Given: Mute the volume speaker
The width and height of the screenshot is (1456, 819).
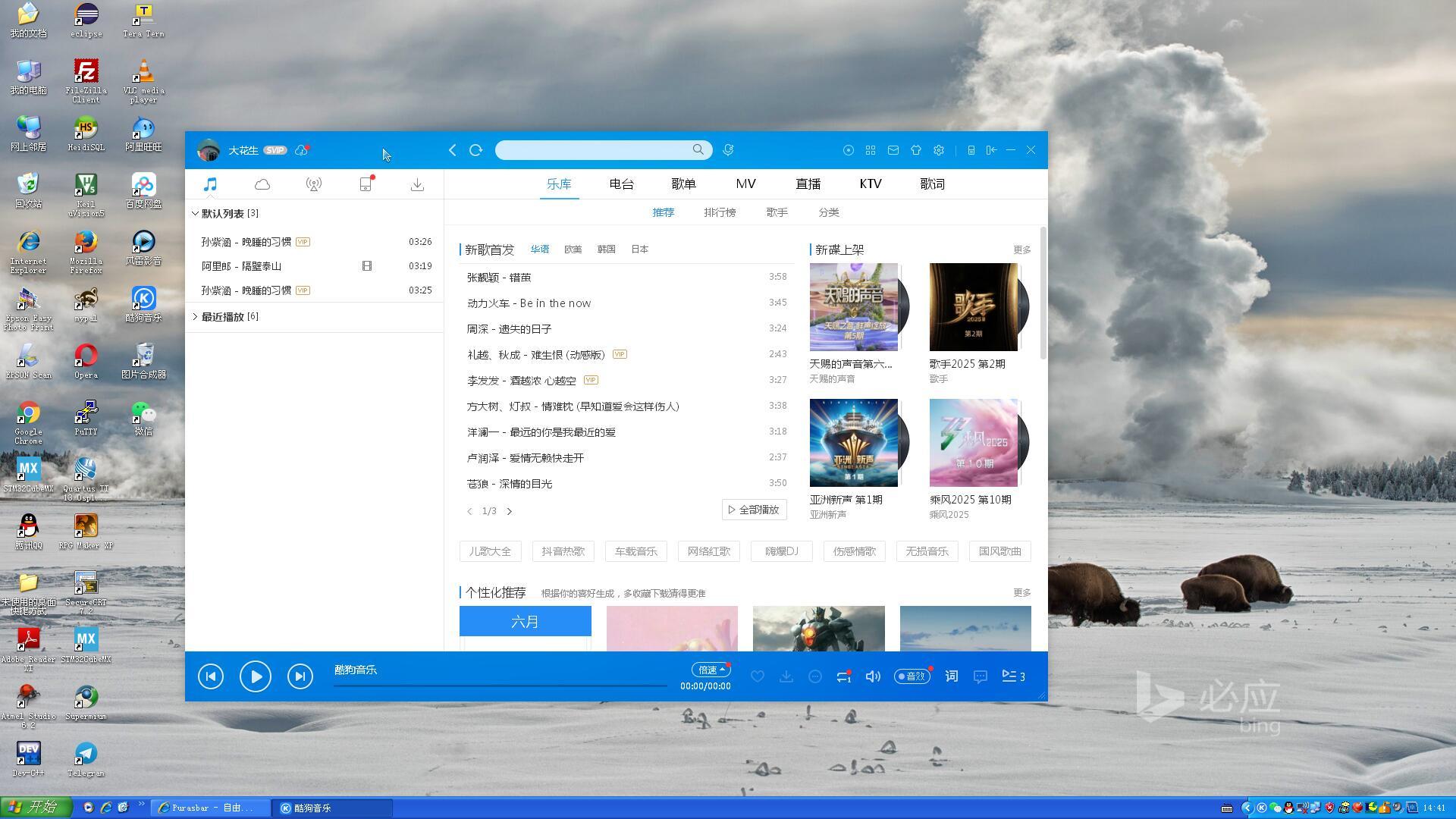Looking at the screenshot, I should point(874,676).
